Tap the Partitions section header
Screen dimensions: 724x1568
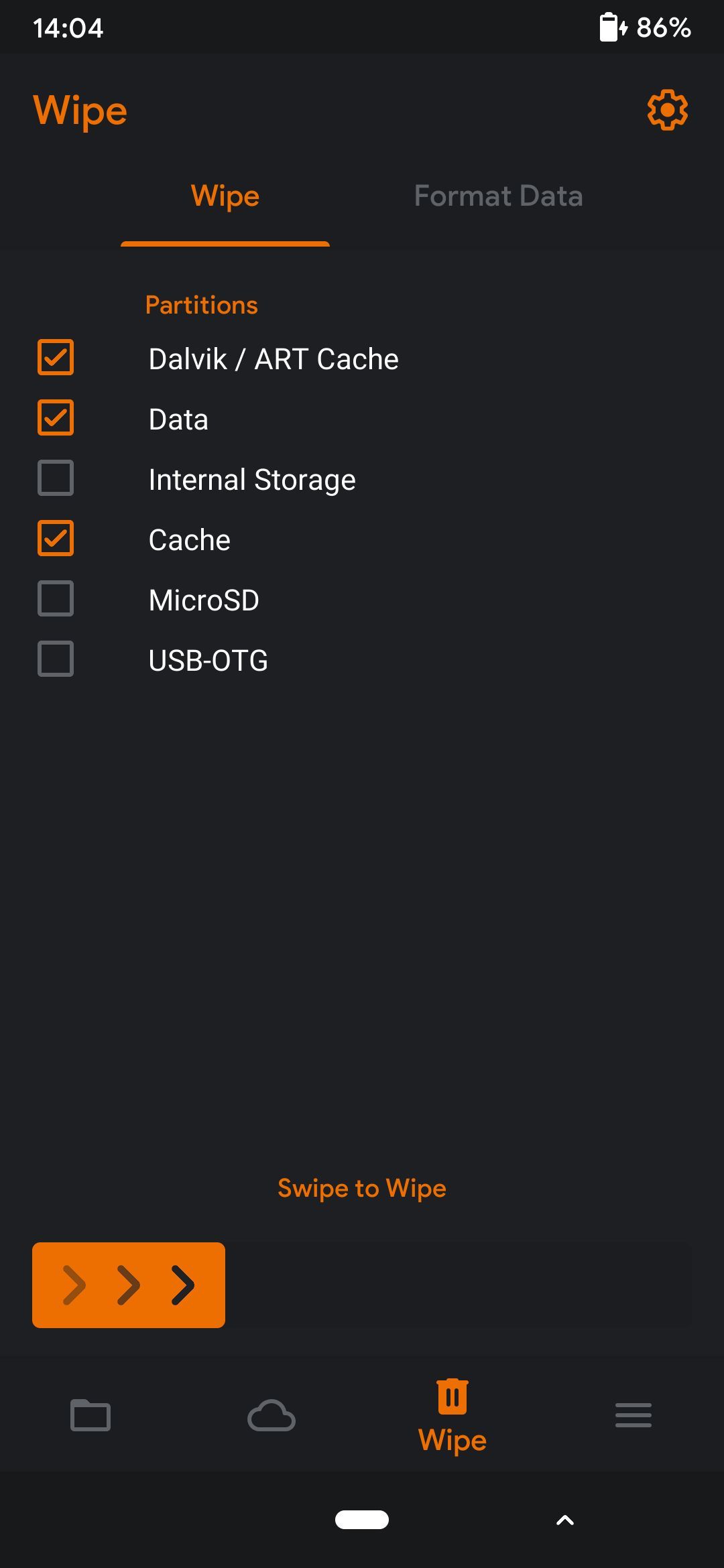point(202,306)
